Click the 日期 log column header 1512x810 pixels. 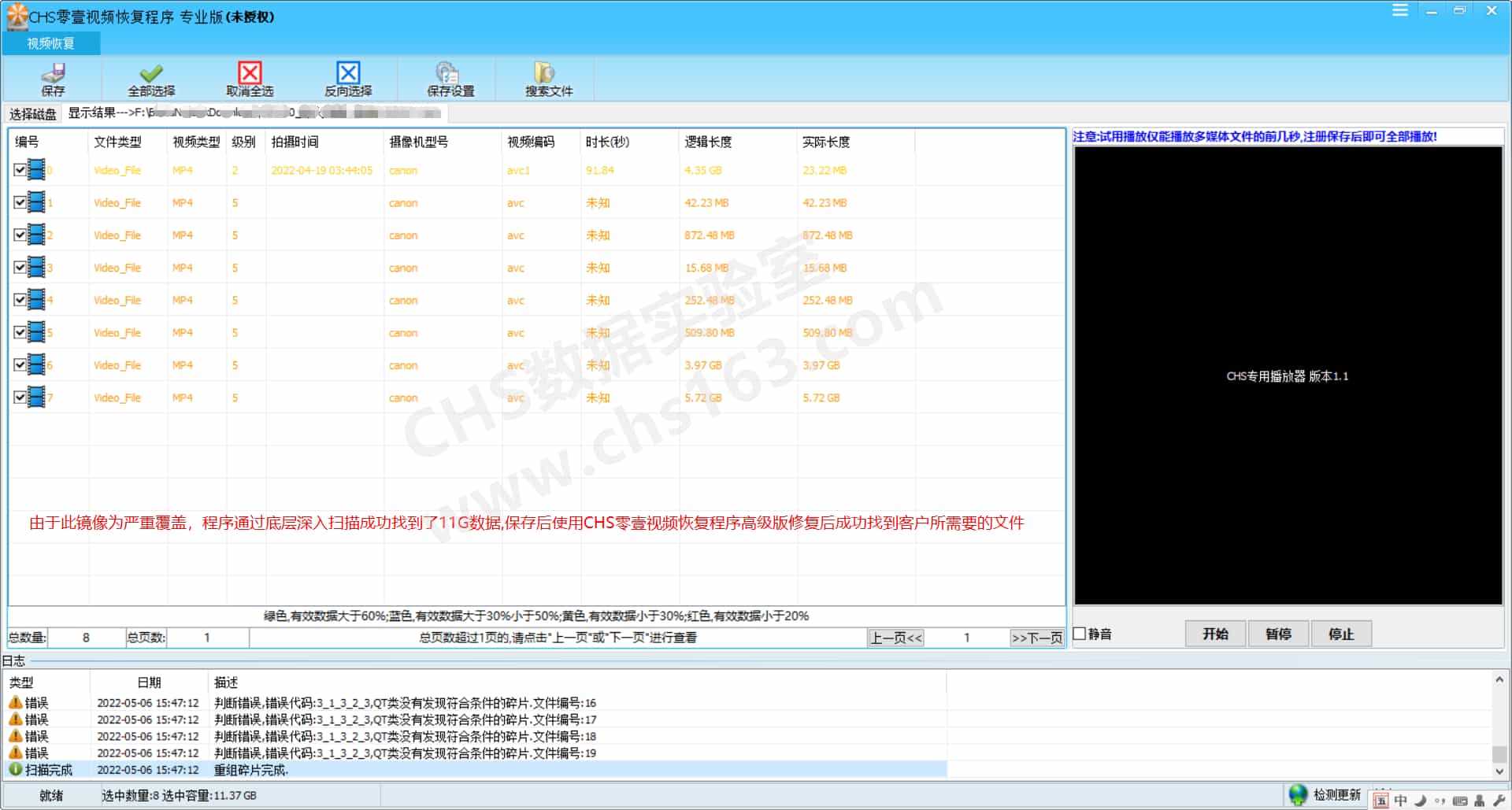[149, 682]
